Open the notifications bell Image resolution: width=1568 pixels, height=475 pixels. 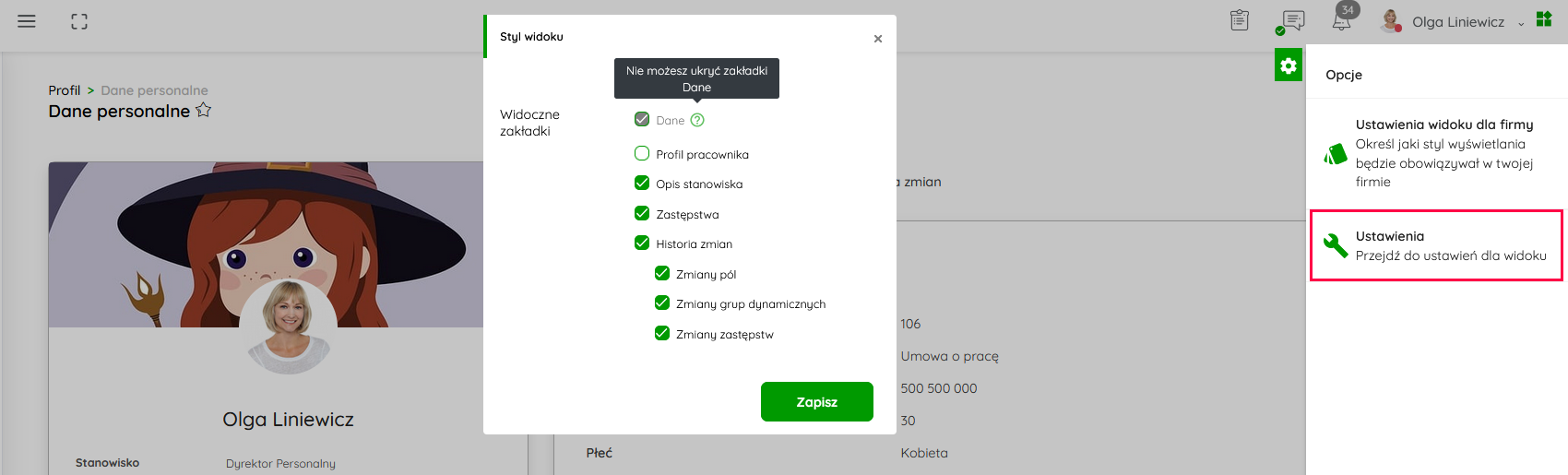pyautogui.click(x=1342, y=20)
